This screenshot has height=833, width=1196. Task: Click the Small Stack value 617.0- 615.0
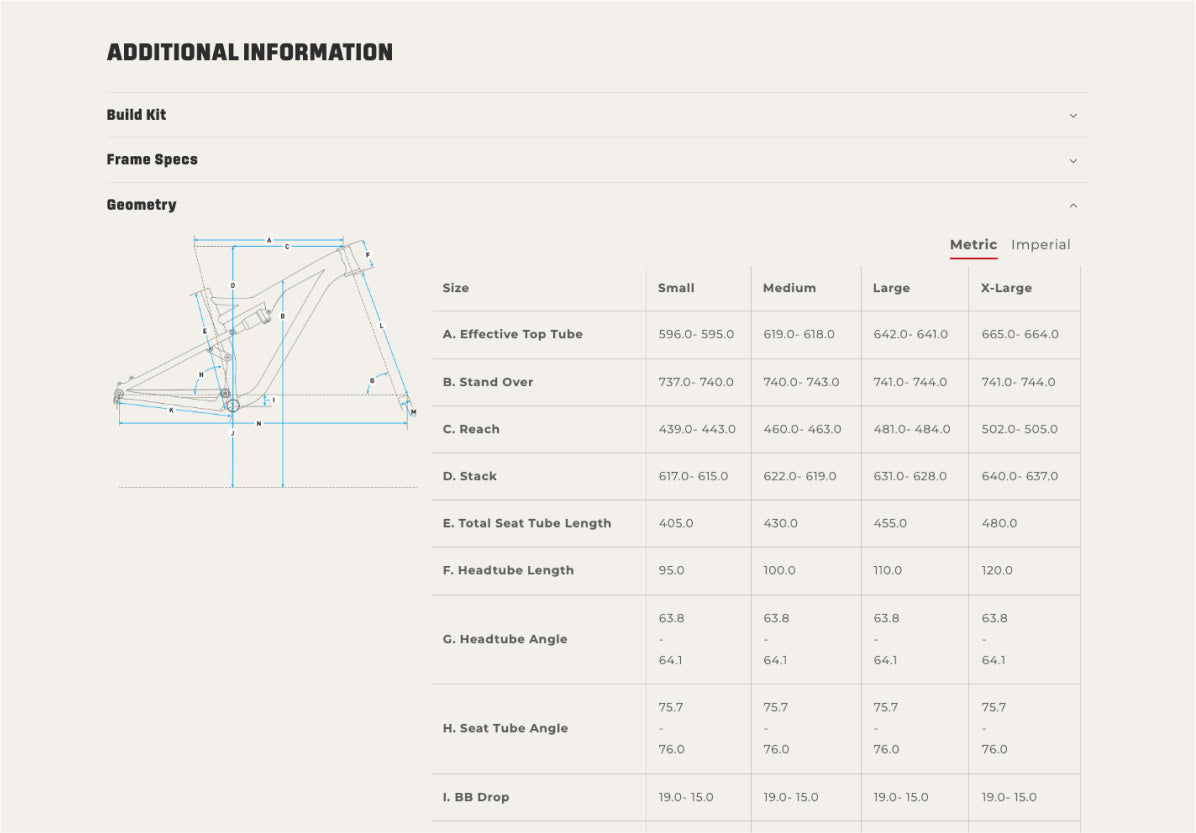point(693,476)
